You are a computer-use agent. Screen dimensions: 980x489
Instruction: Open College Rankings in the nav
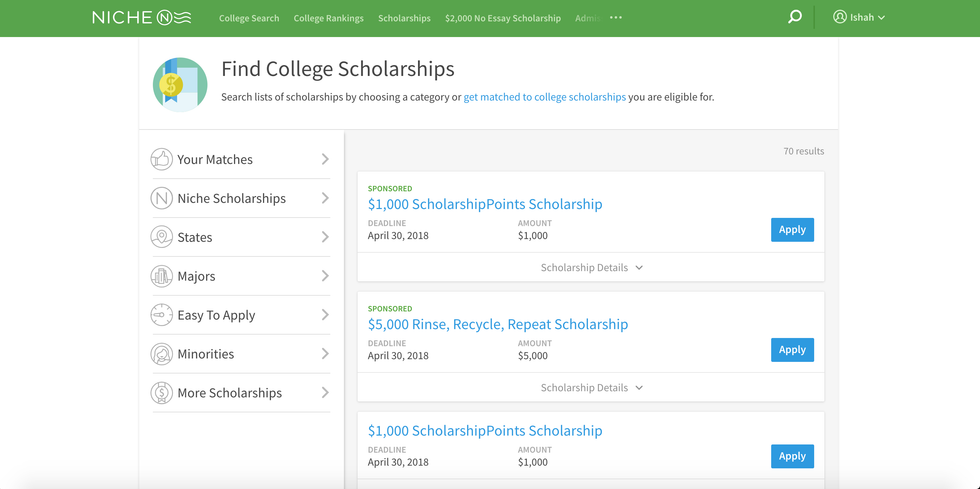click(x=328, y=18)
